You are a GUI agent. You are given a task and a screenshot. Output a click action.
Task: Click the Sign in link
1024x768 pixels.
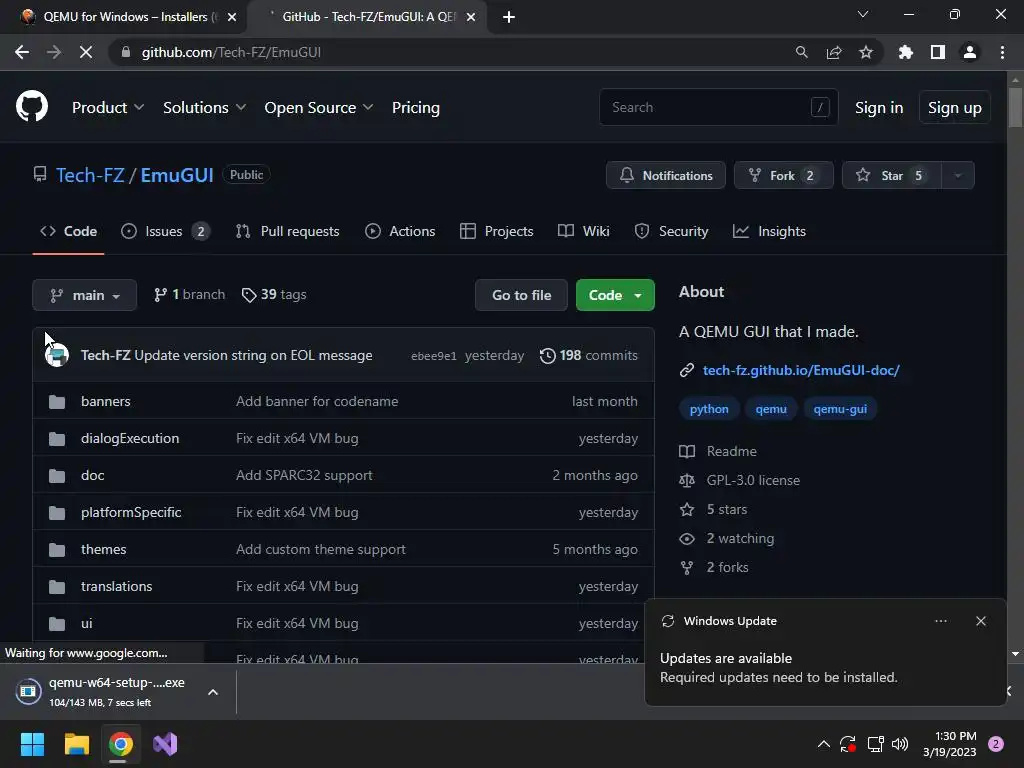coord(879,107)
